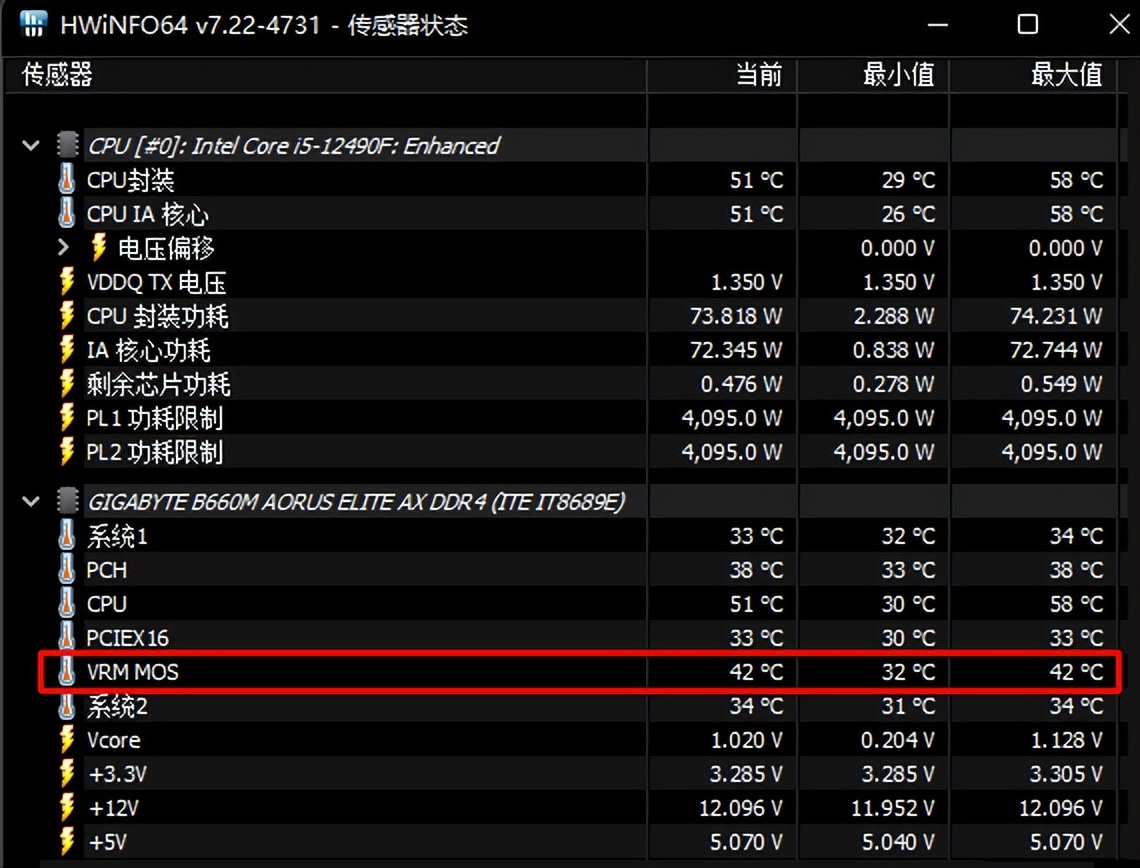This screenshot has width=1140, height=868.
Task: Click thermometer icon next to PCIEX16
Action: (x=67, y=637)
